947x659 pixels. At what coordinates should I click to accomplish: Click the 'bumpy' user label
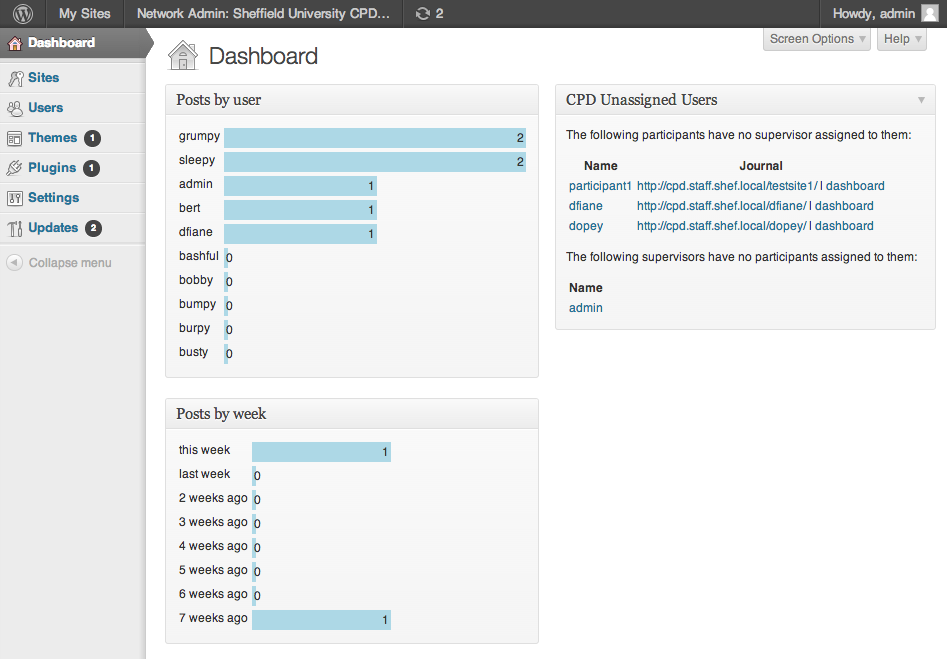click(197, 304)
